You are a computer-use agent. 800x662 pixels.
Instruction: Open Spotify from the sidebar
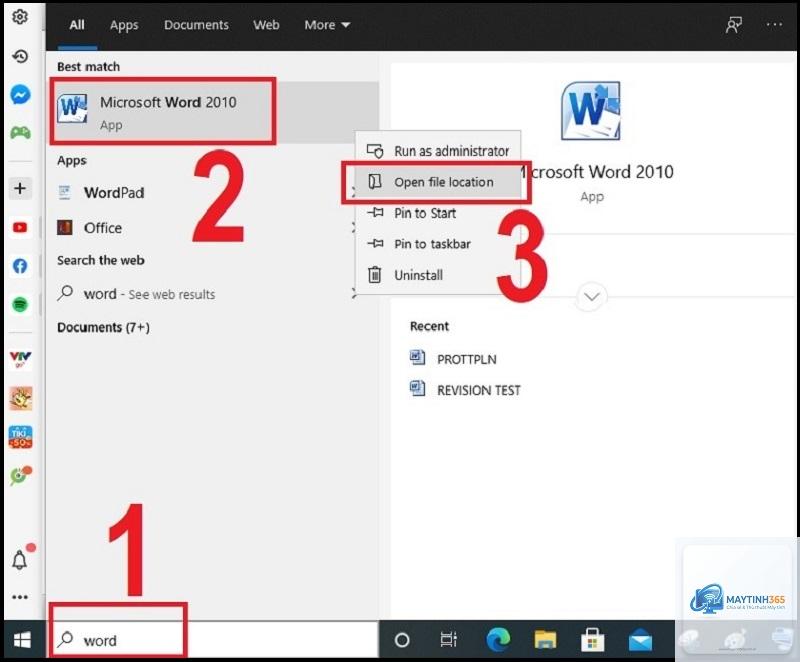(x=20, y=304)
